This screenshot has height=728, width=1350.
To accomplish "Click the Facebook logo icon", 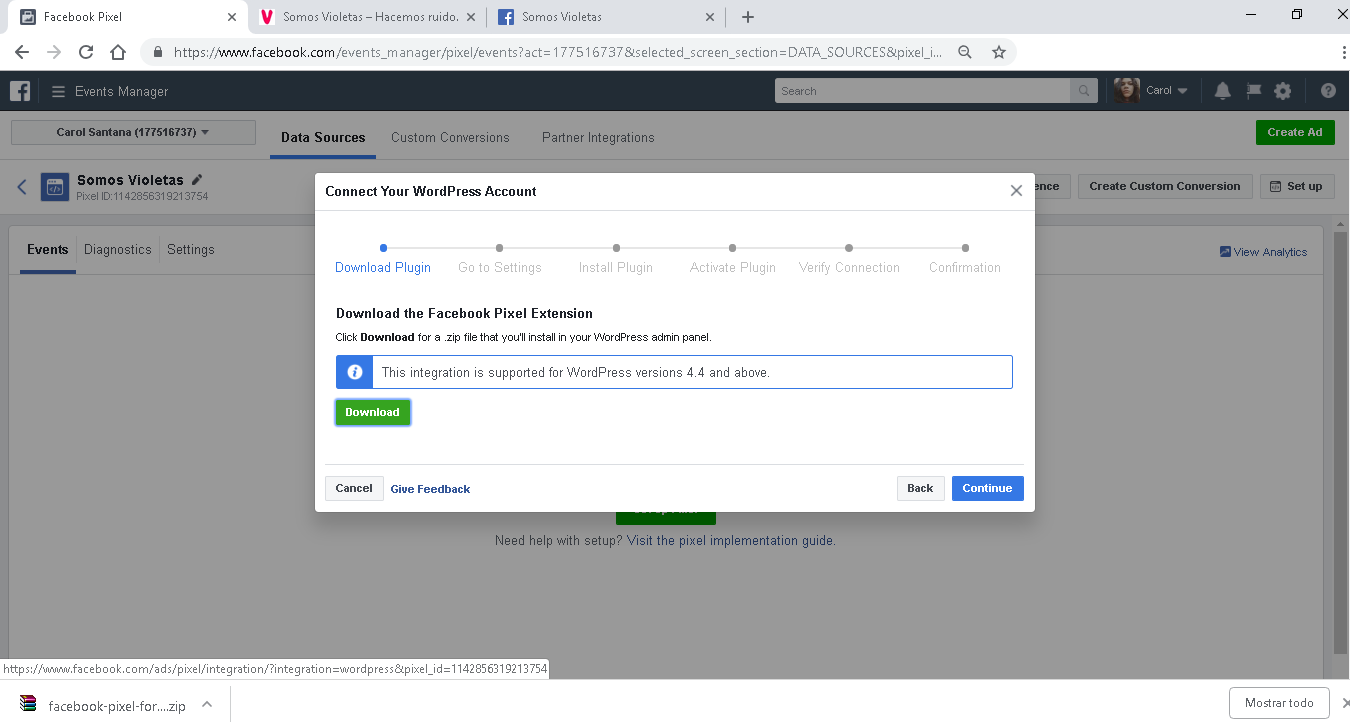I will click(20, 91).
